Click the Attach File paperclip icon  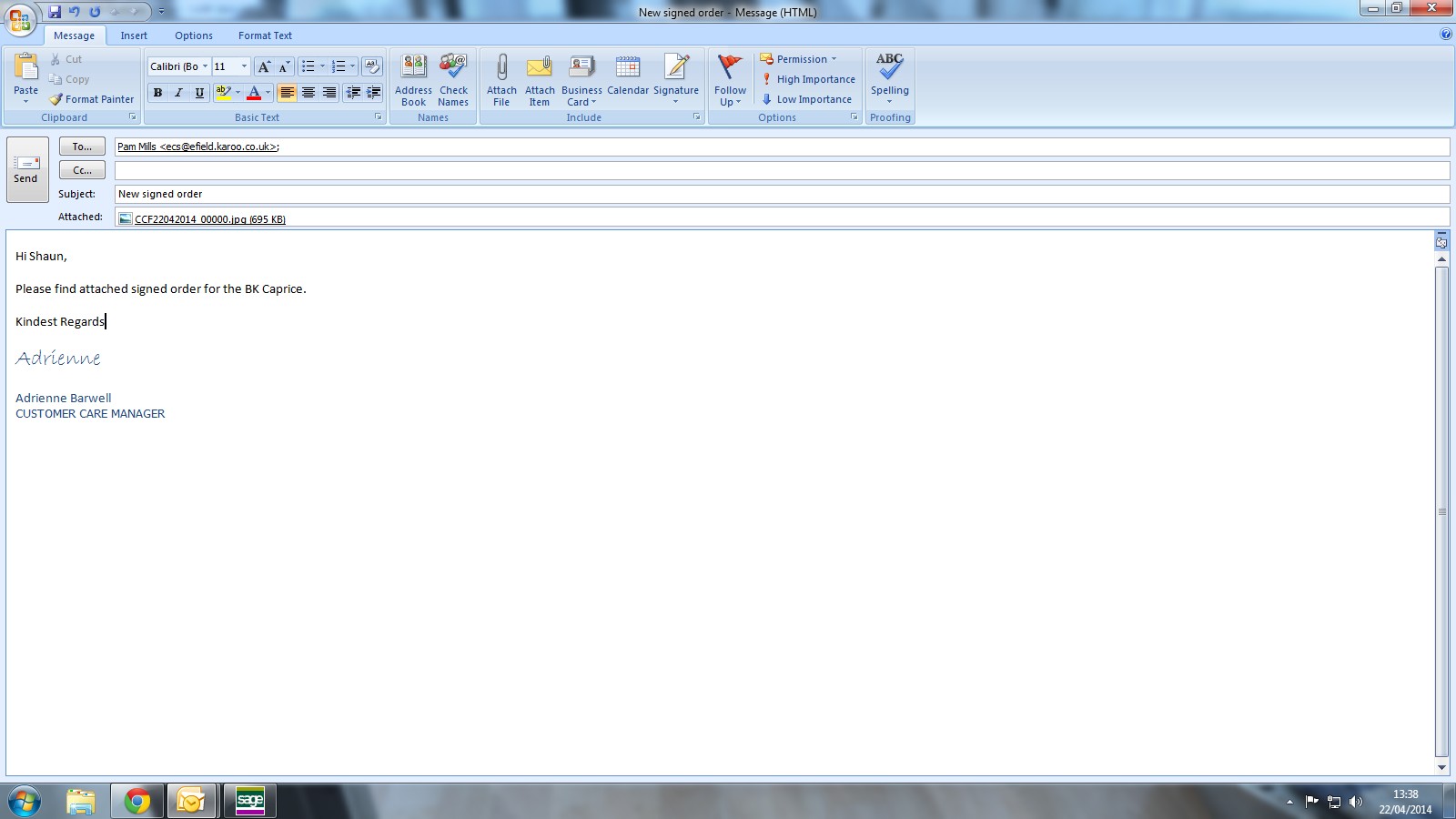pos(501,67)
